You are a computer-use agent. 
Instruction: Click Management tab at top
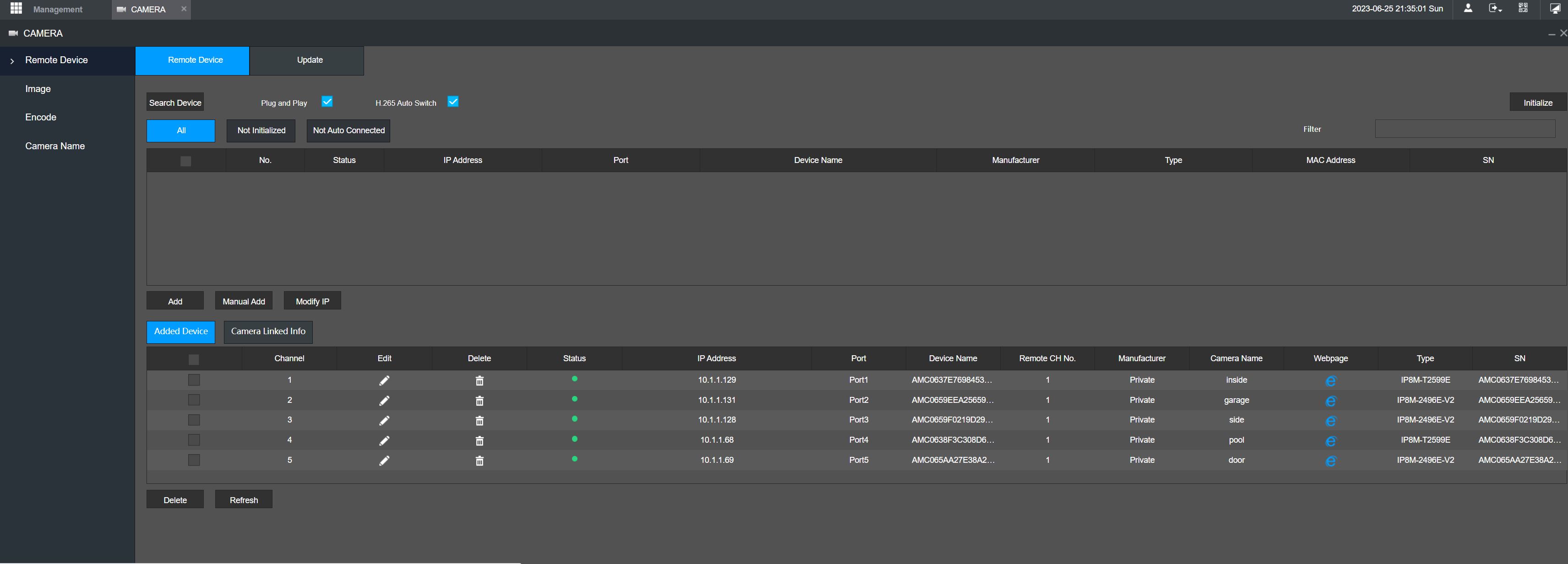pos(58,9)
